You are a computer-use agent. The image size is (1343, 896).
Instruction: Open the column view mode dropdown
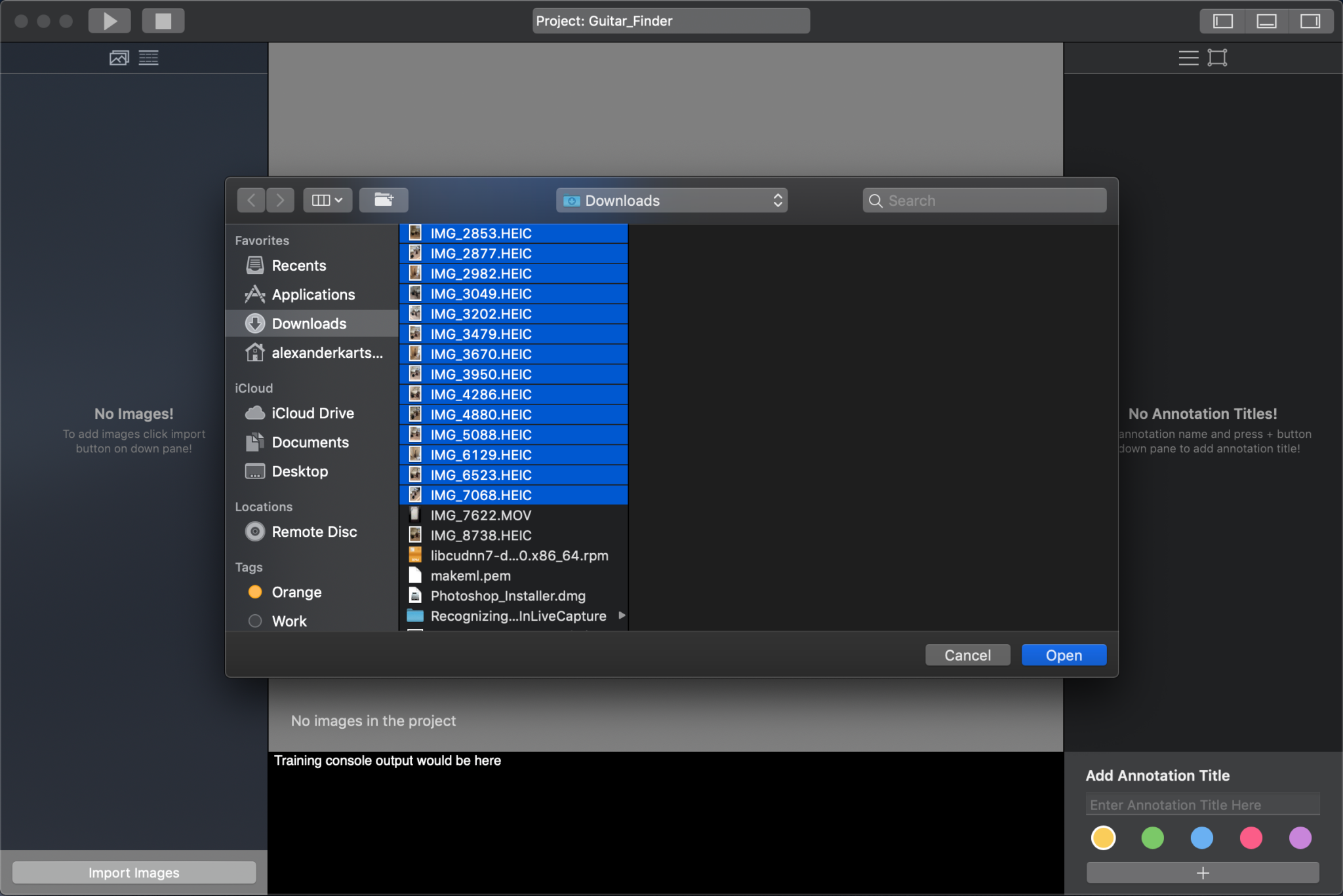pyautogui.click(x=327, y=200)
